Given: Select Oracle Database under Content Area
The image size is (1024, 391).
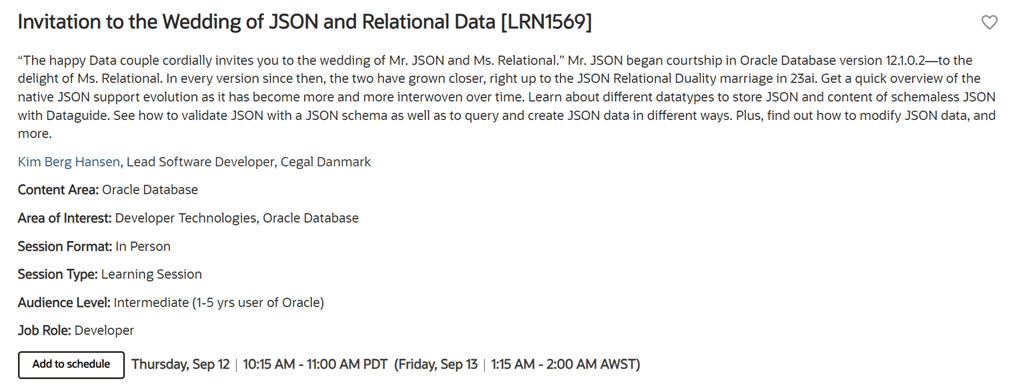Looking at the screenshot, I should [150, 190].
